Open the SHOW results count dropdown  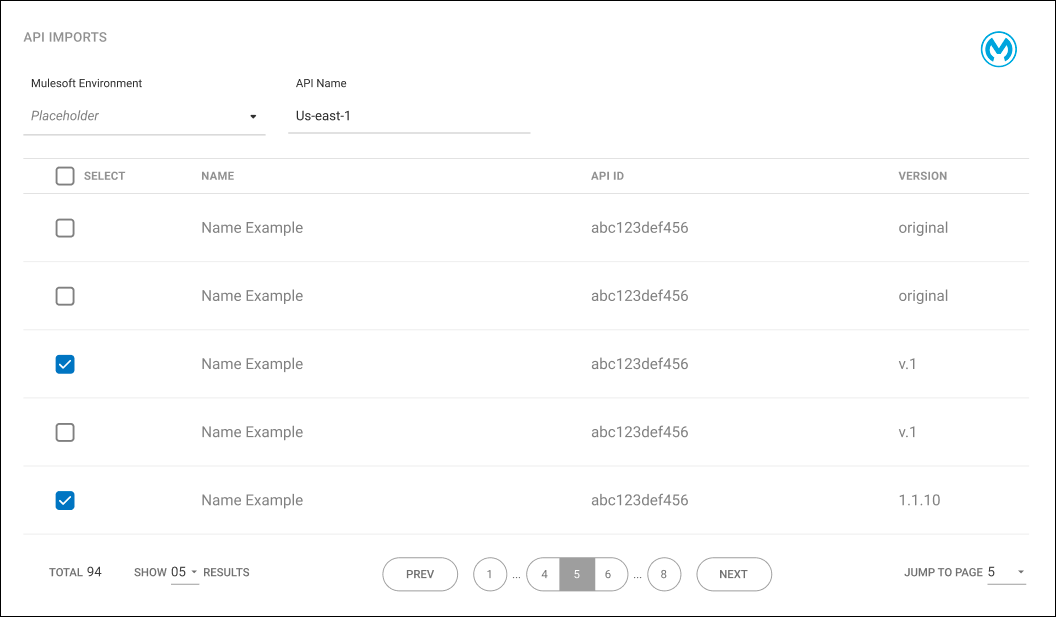[x=185, y=572]
